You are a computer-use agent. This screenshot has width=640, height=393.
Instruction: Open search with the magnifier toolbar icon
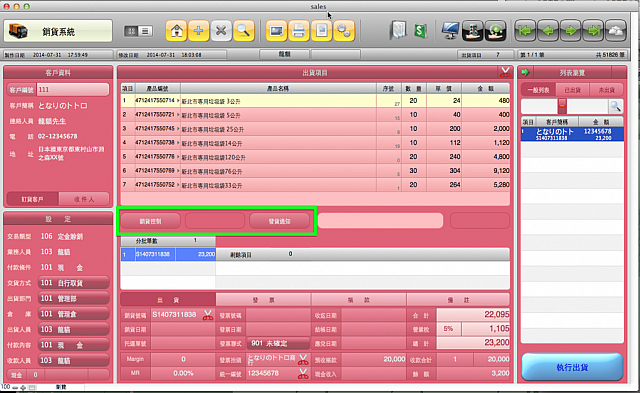pos(244,31)
